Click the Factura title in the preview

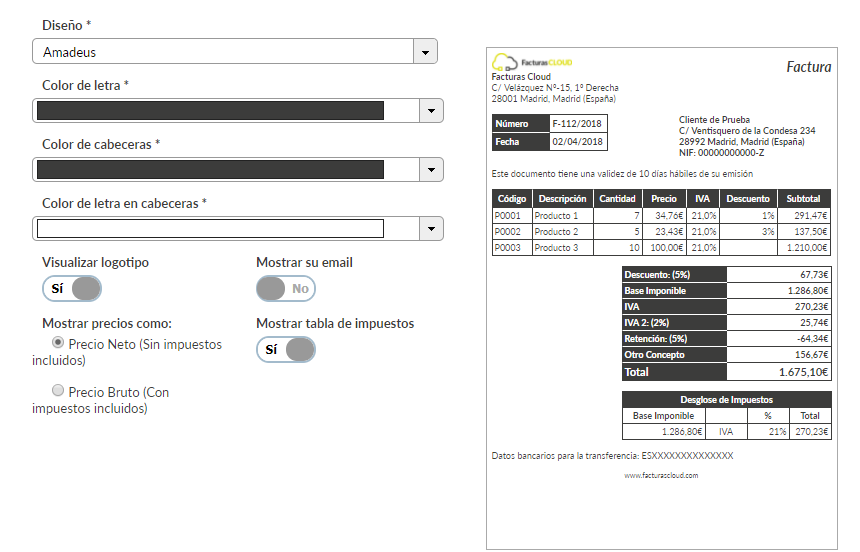pyautogui.click(x=808, y=68)
